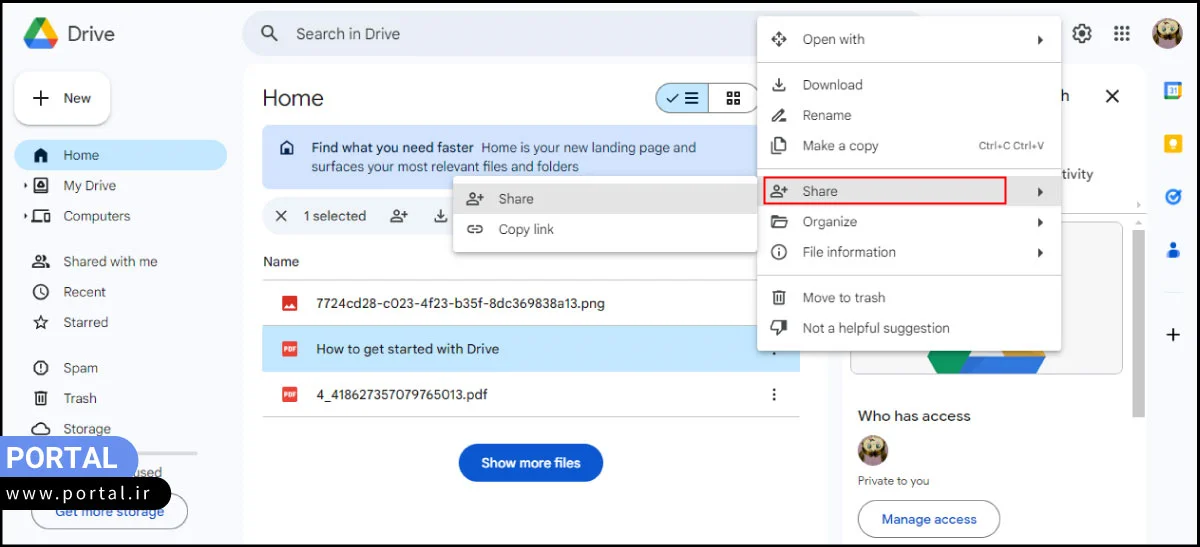Switch to list layout view
This screenshot has width=1200, height=547.
coord(683,98)
